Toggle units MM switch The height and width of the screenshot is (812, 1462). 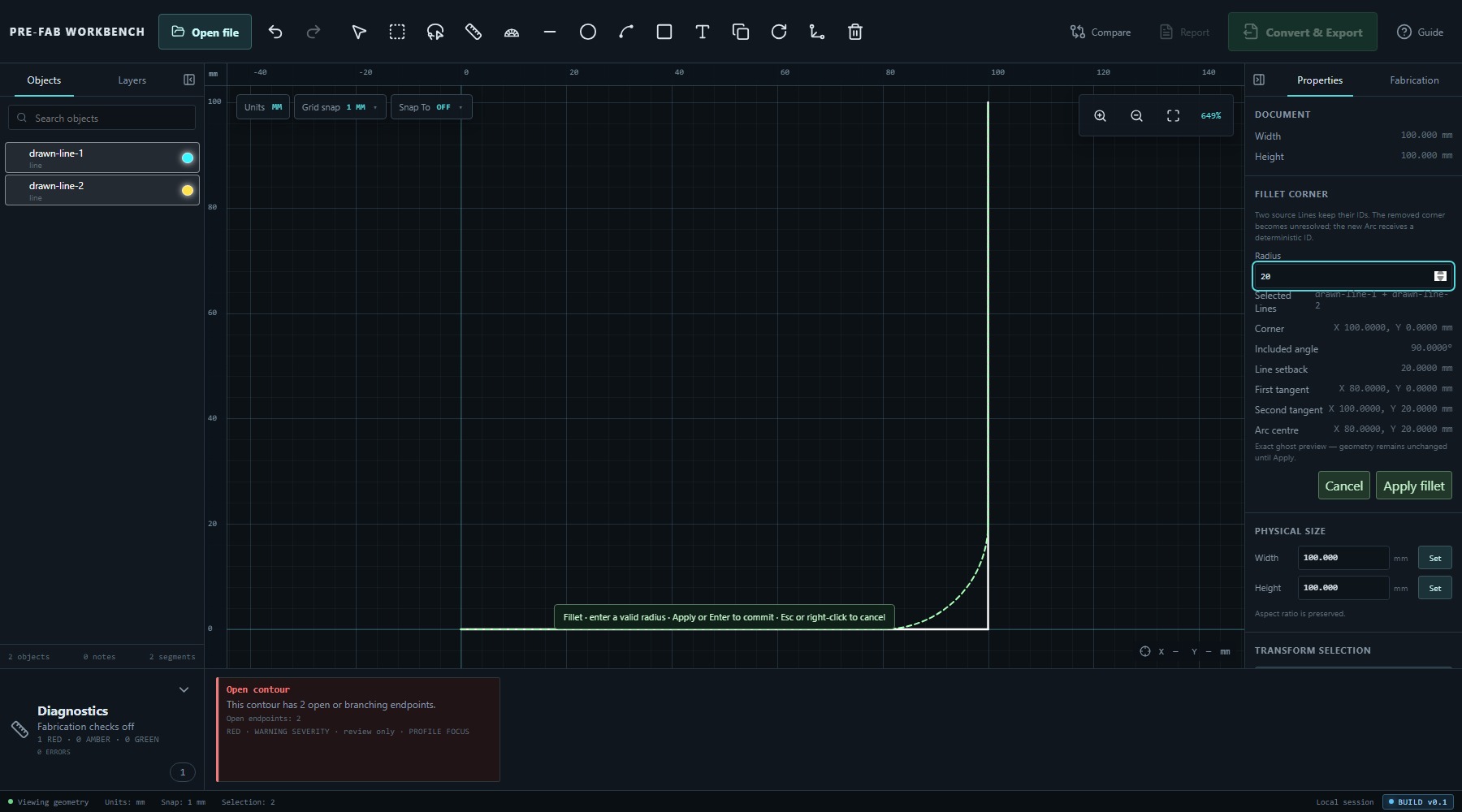[x=263, y=107]
